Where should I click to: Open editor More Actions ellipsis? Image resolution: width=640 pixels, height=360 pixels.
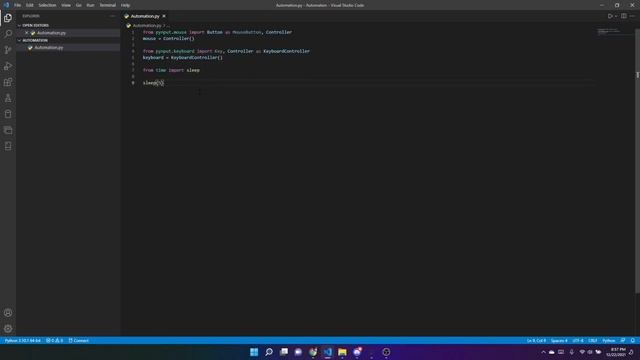[632, 16]
